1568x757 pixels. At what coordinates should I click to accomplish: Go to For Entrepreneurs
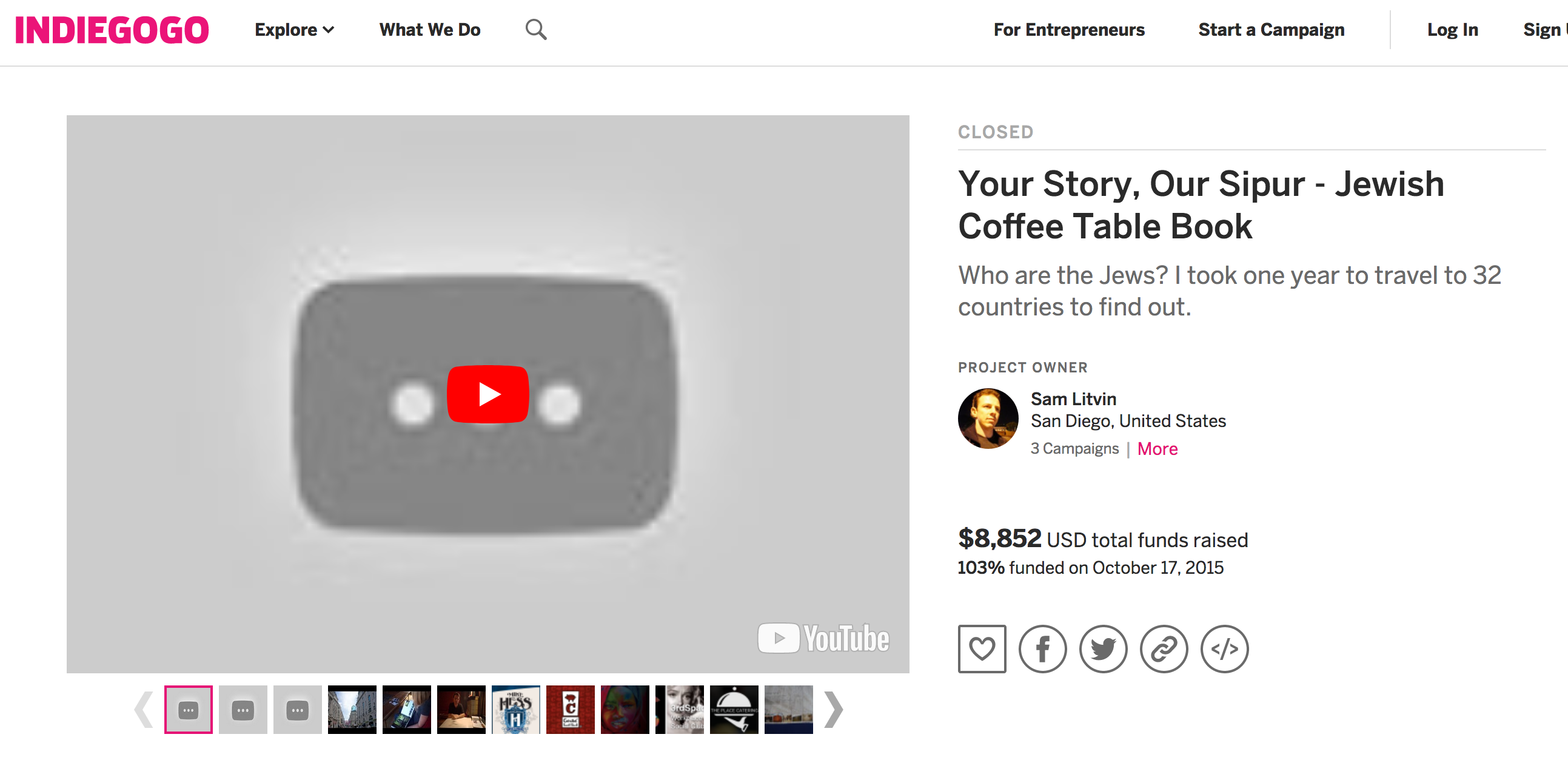coord(1069,30)
